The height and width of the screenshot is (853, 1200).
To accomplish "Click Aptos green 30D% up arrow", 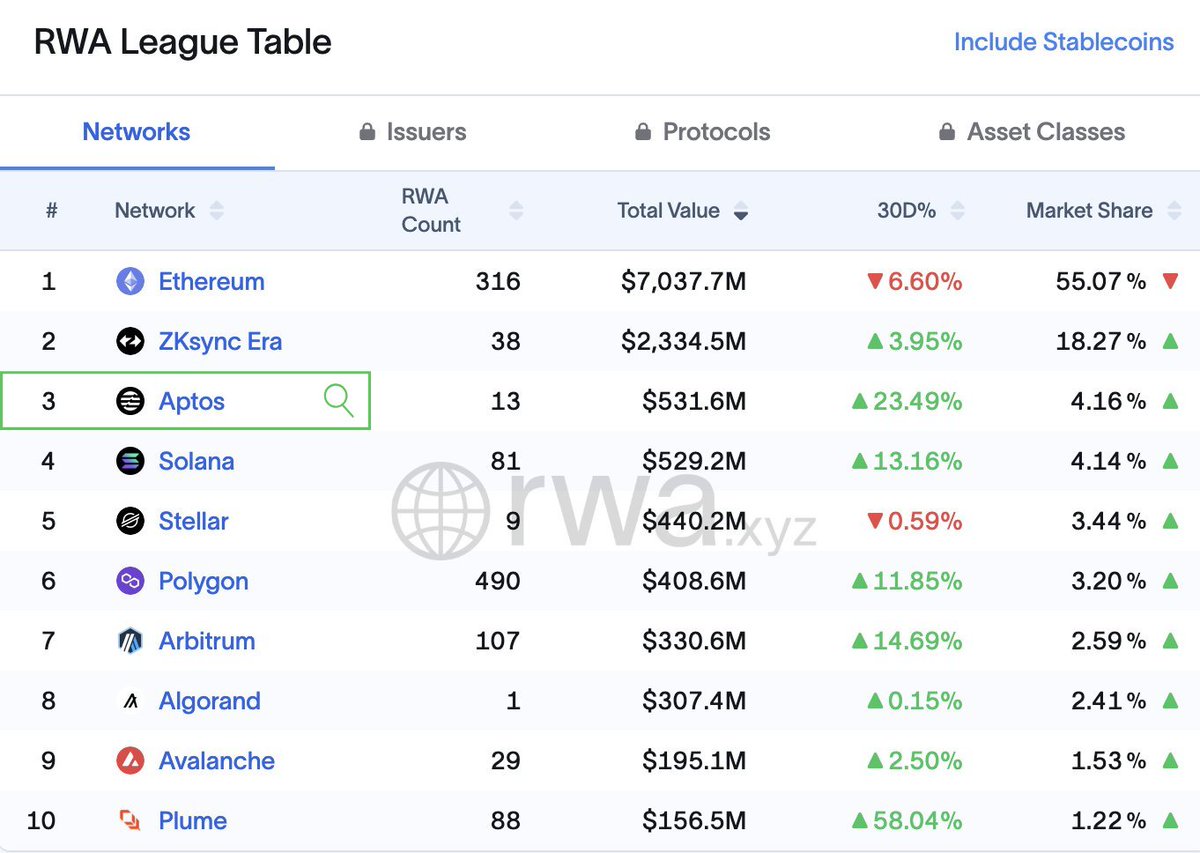I will (x=859, y=402).
